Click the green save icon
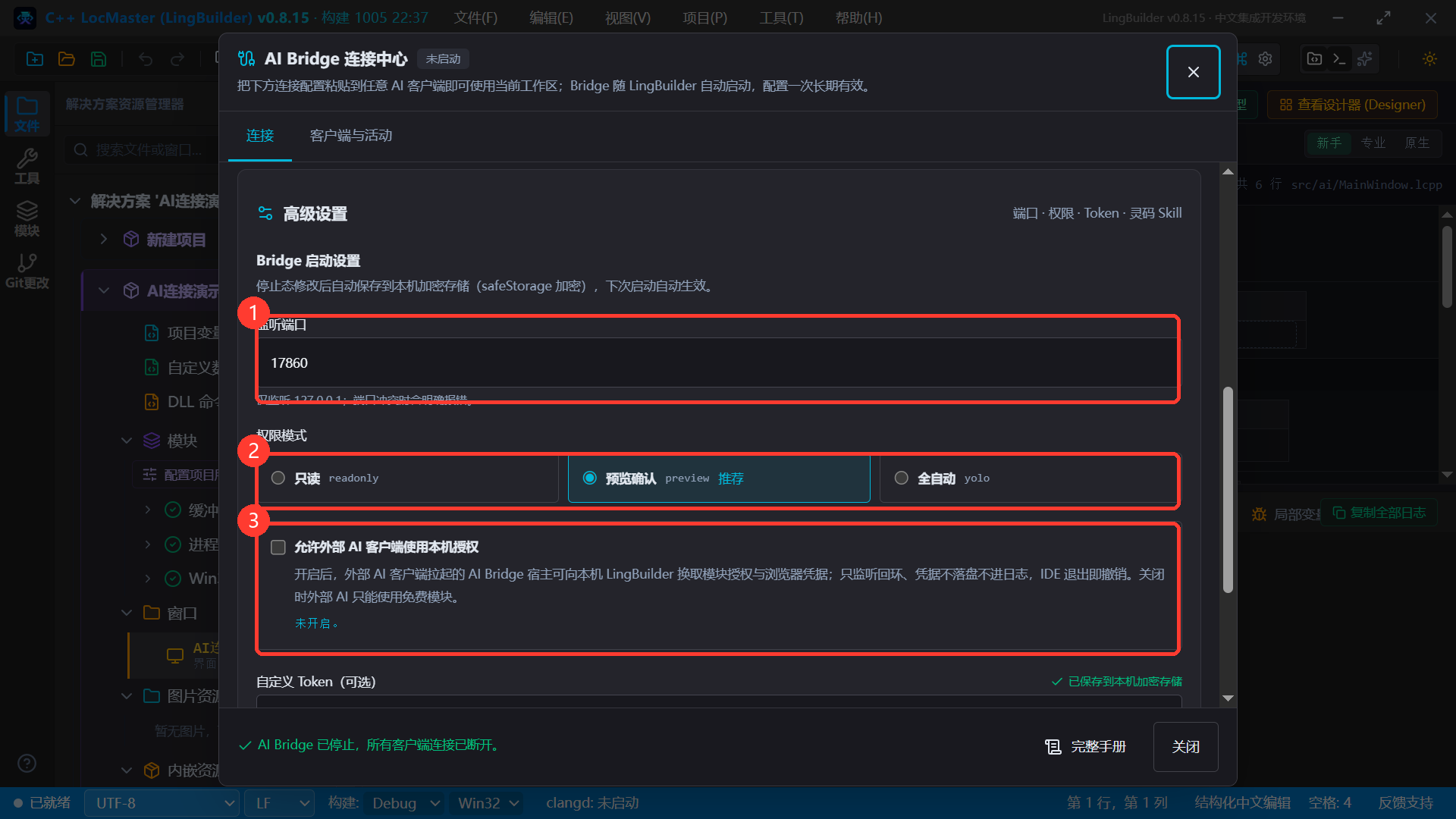This screenshot has width=1456, height=819. pos(99,59)
